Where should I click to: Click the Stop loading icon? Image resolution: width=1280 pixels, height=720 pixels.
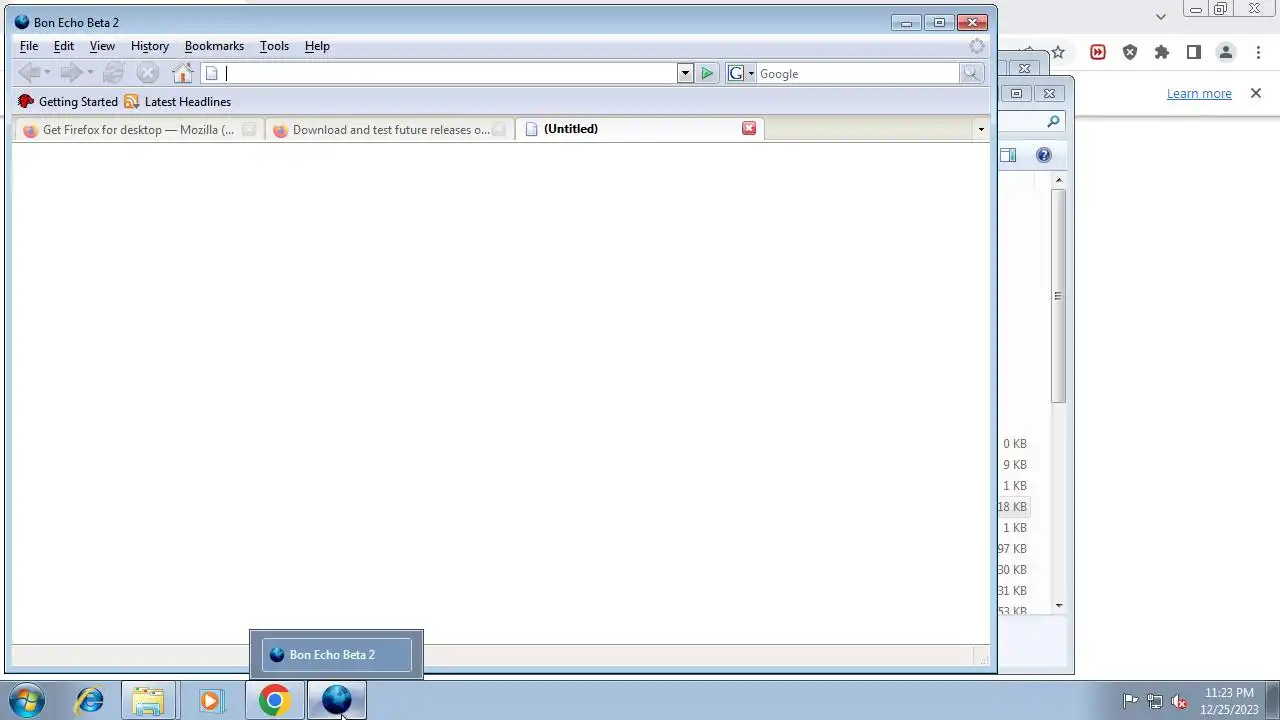pos(148,73)
